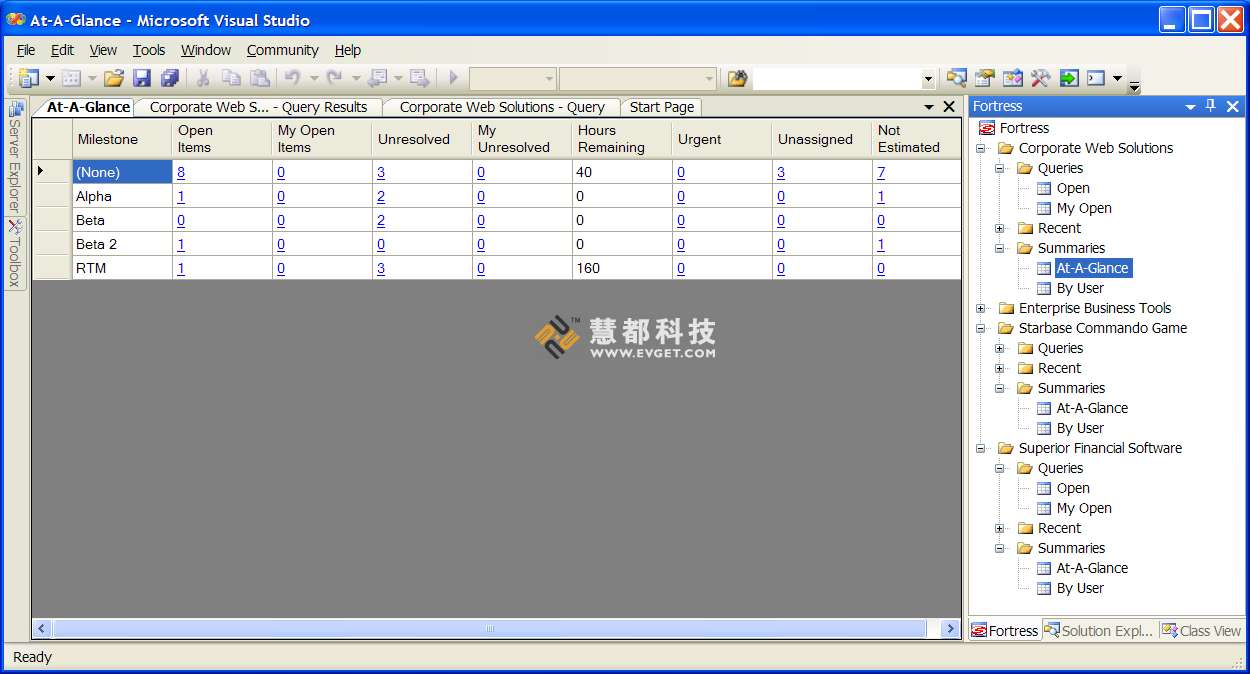
Task: Open the Find combo box dropdown
Action: coord(928,79)
